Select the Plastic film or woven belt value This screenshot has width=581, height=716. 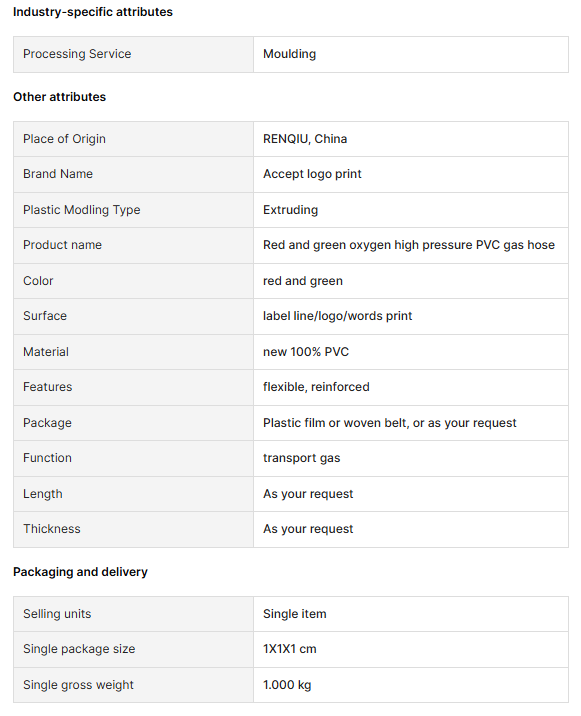(390, 423)
